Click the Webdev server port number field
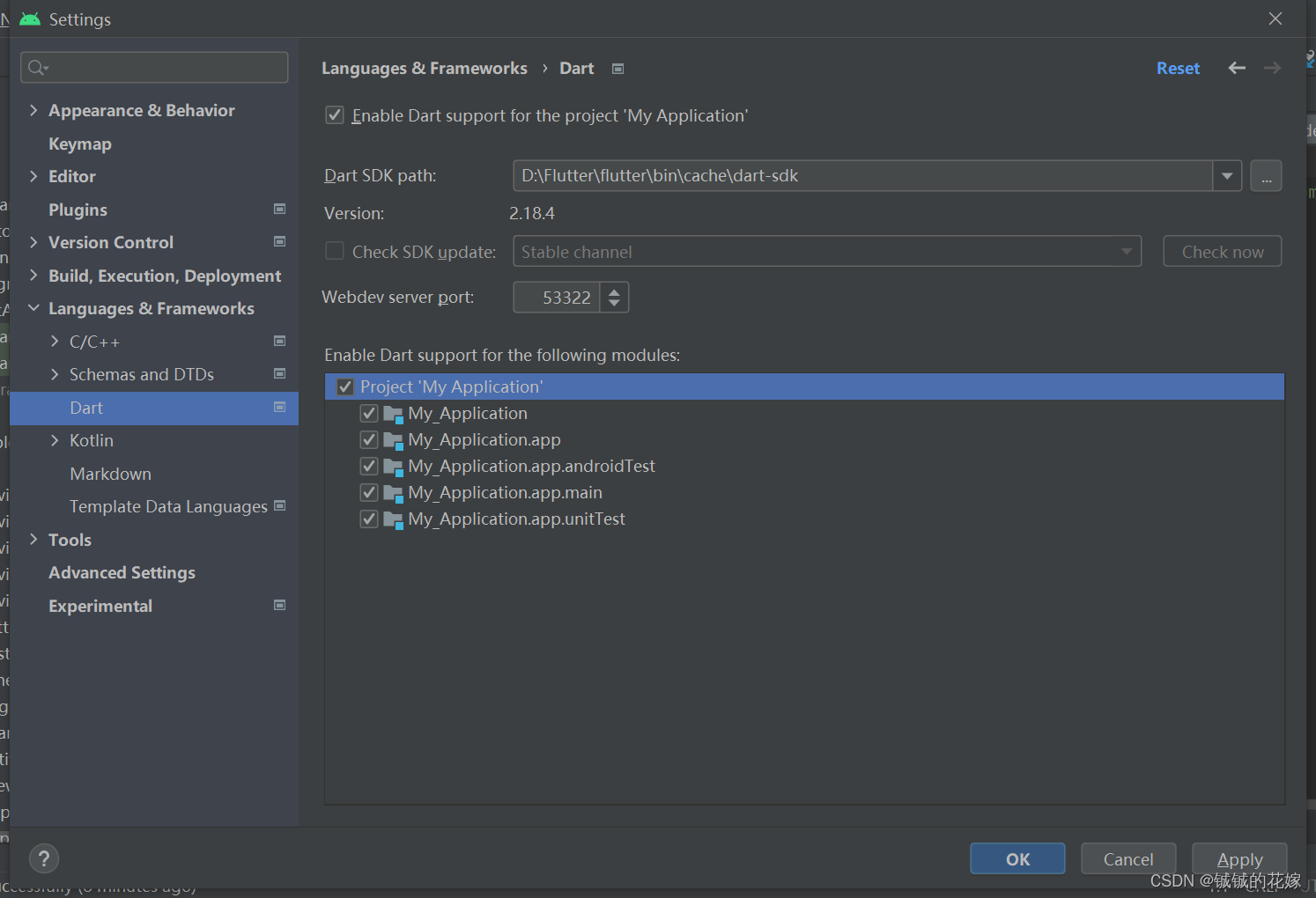The image size is (1316, 898). [557, 298]
